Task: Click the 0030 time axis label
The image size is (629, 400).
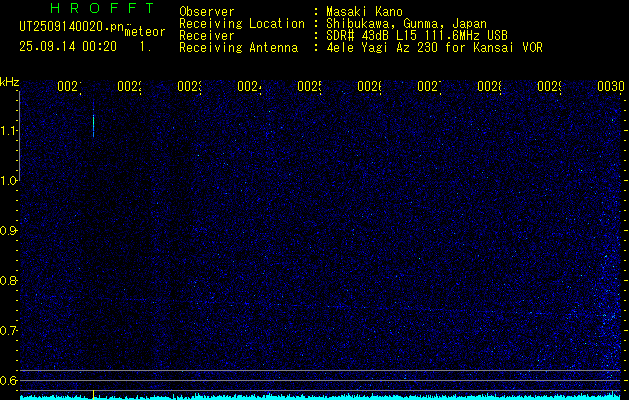Action: coord(611,86)
